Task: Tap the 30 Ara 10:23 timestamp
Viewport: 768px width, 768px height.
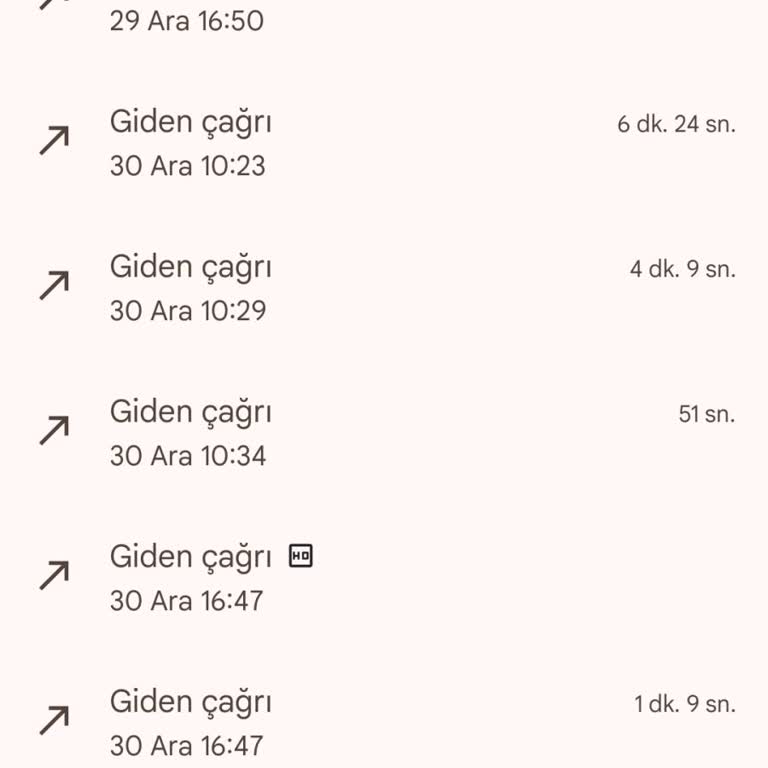Action: (187, 166)
